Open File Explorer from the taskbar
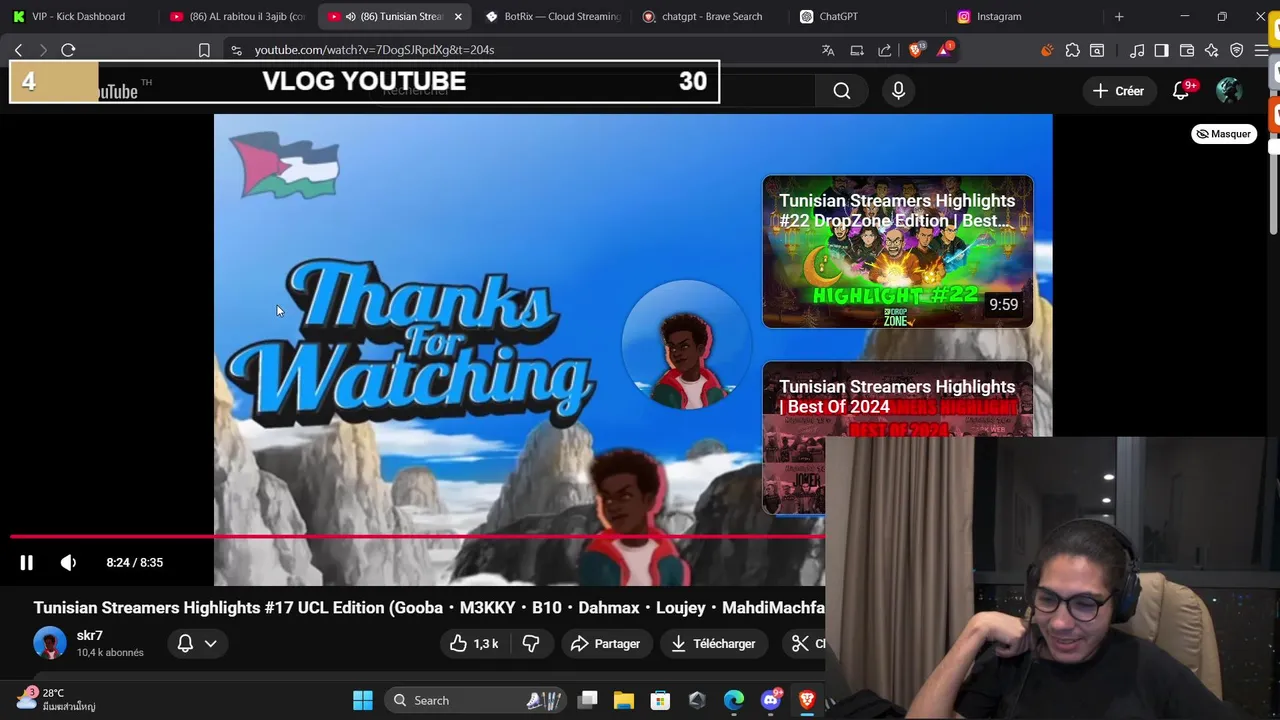 coord(624,701)
